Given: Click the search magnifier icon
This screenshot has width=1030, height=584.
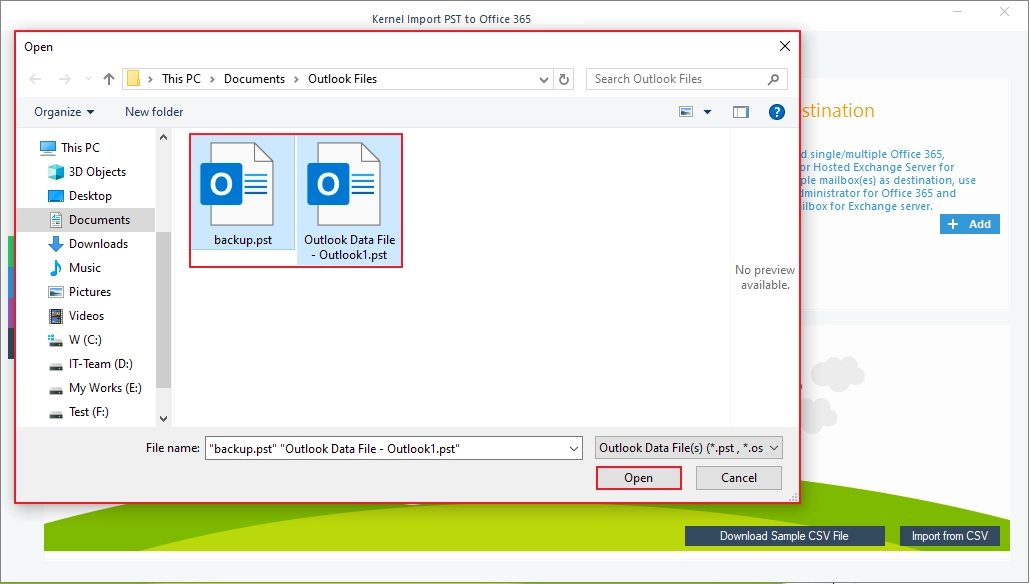Looking at the screenshot, I should pos(773,79).
